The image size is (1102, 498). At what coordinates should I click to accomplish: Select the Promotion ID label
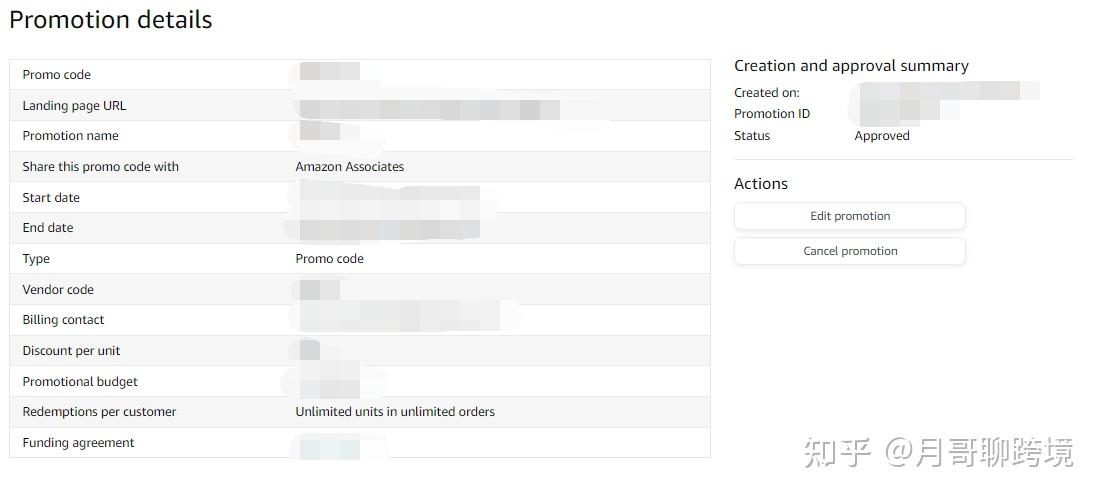coord(772,114)
